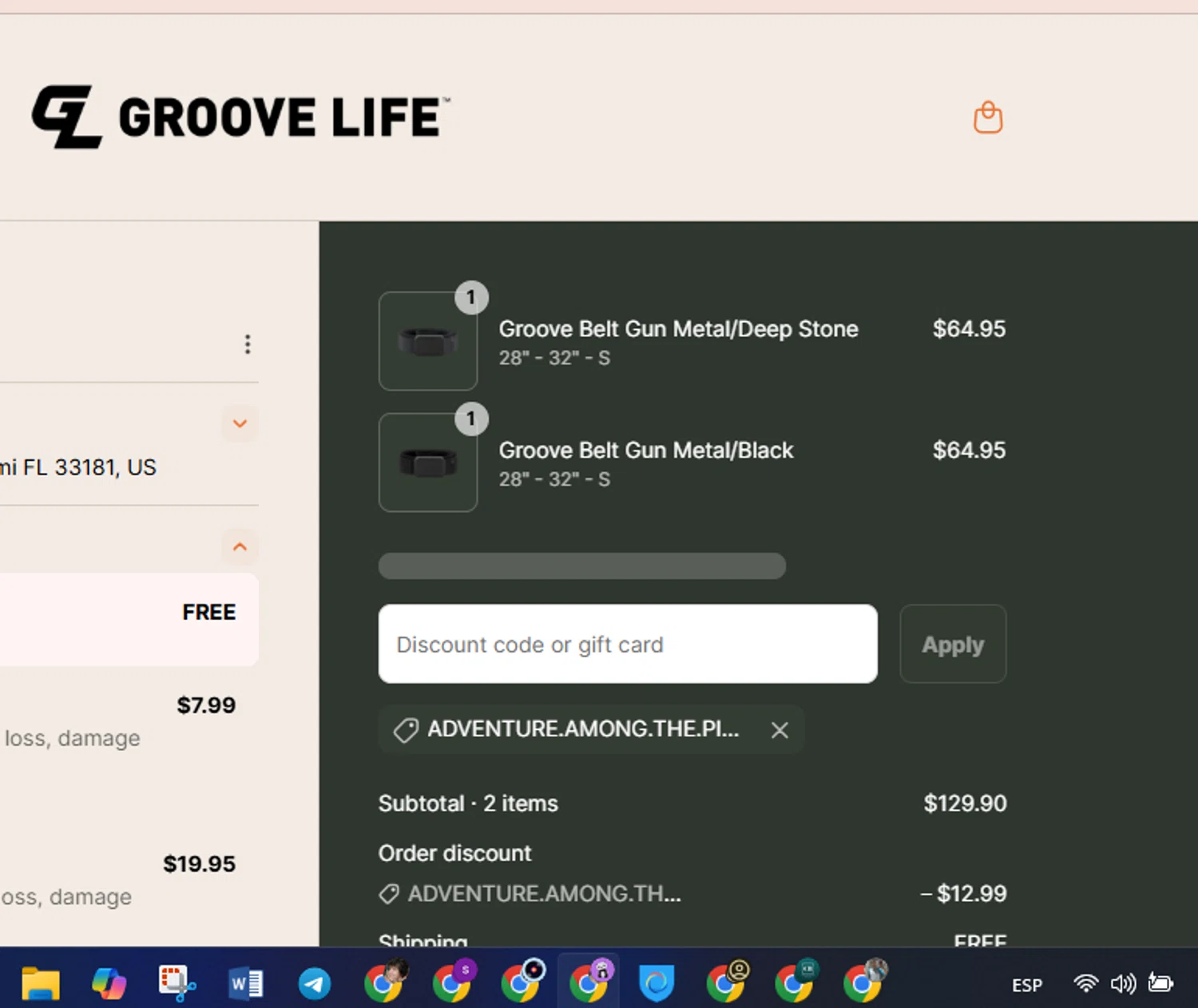
Task: Open Telegram from the taskbar
Action: coord(315,983)
